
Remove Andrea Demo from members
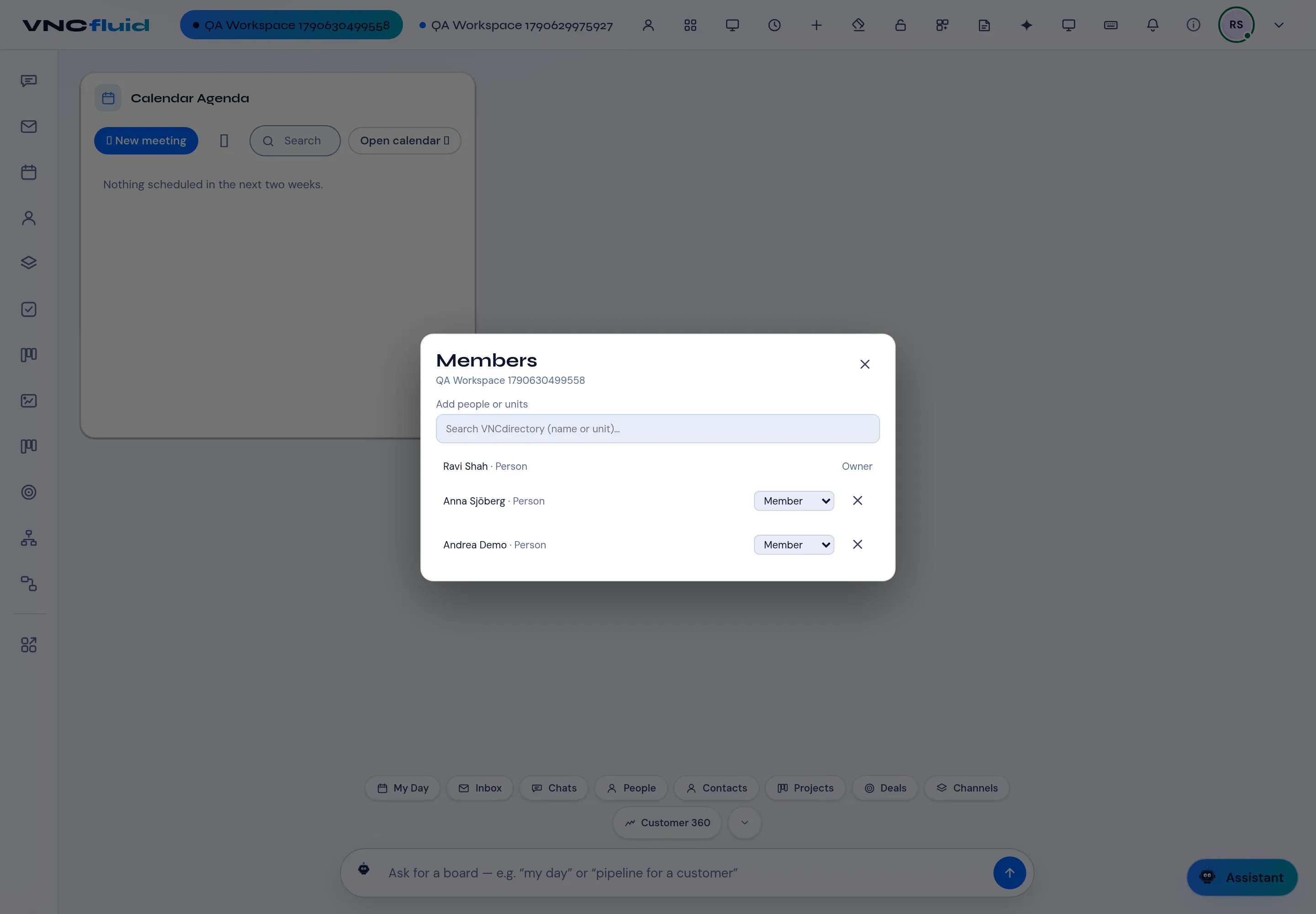(x=857, y=545)
